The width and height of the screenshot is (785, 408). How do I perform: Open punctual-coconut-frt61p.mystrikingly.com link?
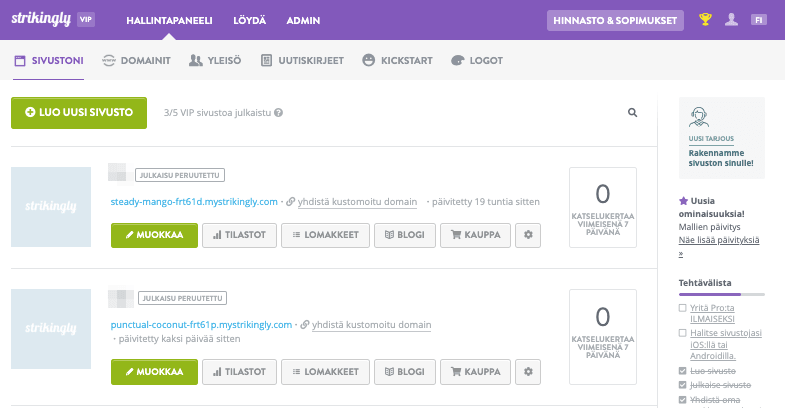point(201,324)
